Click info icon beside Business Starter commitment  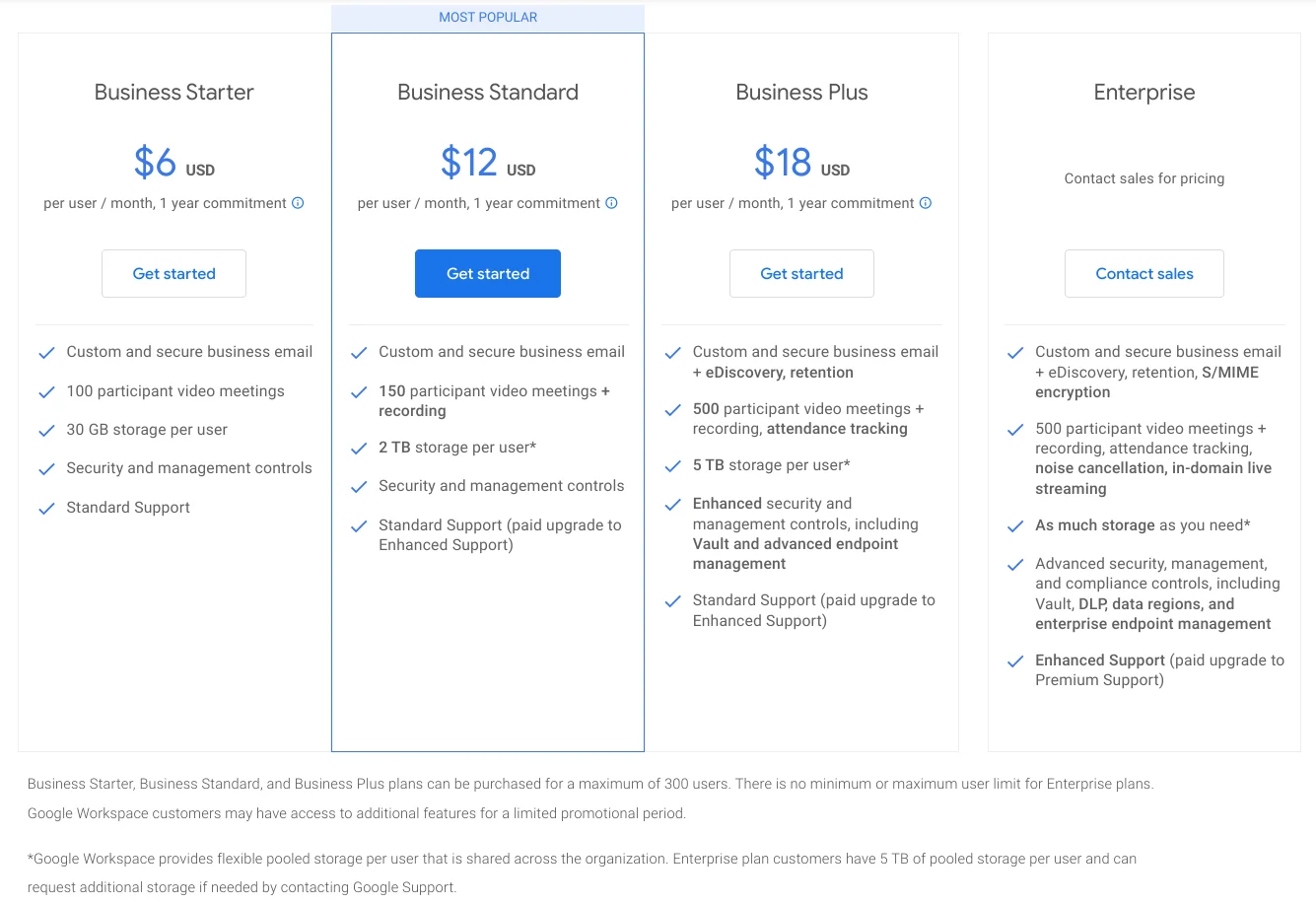(298, 203)
